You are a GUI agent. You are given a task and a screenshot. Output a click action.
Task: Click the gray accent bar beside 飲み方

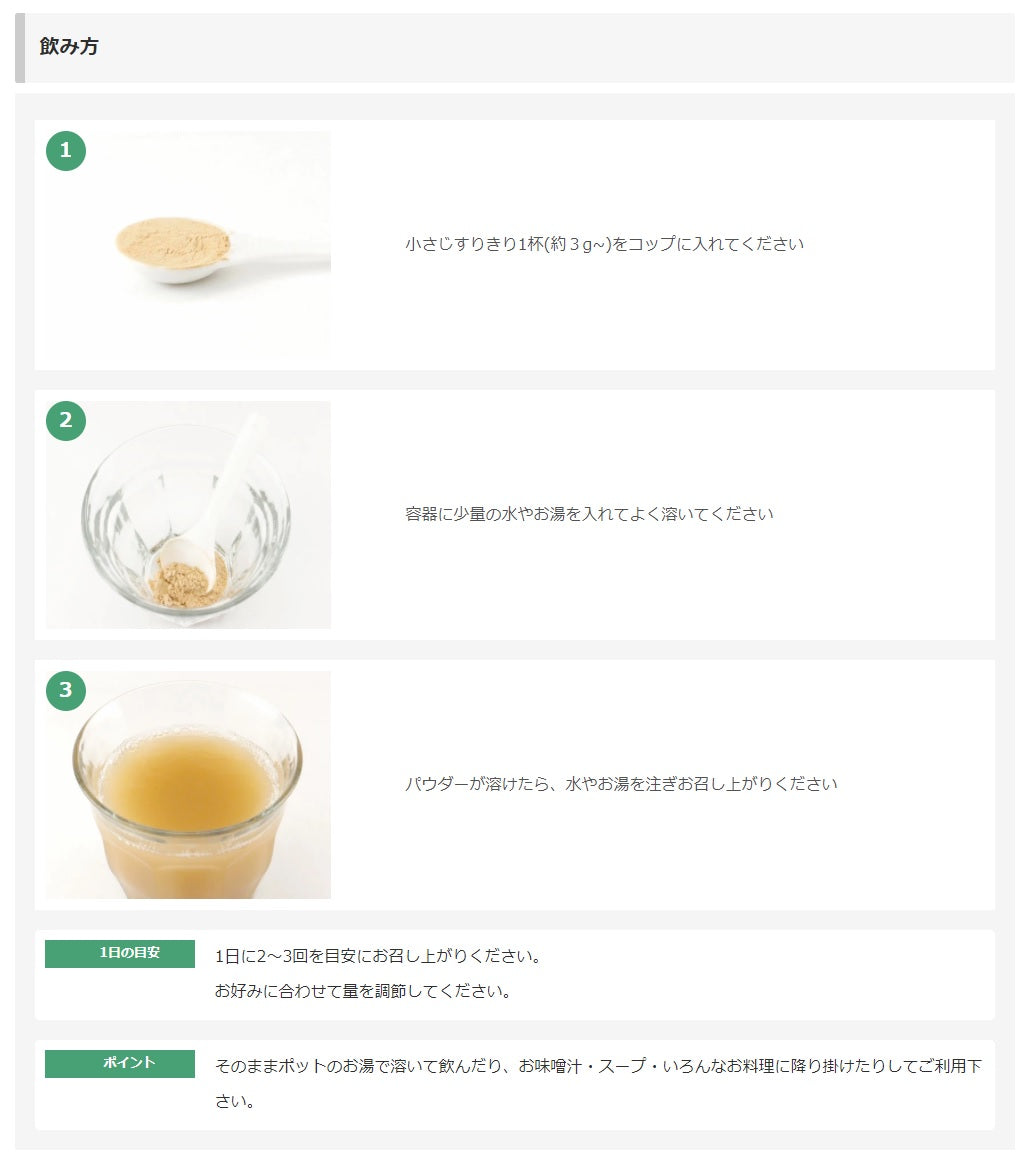(20, 48)
